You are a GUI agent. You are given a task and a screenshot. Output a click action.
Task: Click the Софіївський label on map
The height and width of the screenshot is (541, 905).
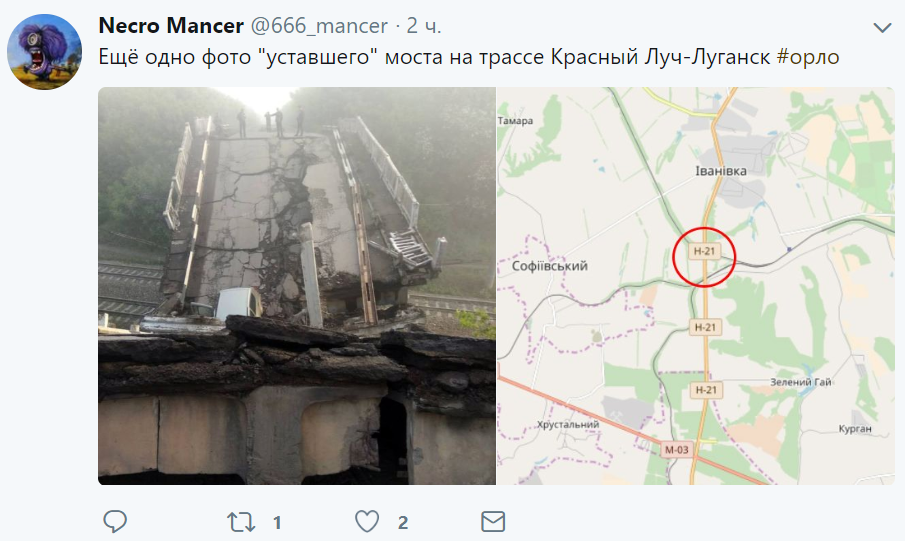click(x=549, y=266)
